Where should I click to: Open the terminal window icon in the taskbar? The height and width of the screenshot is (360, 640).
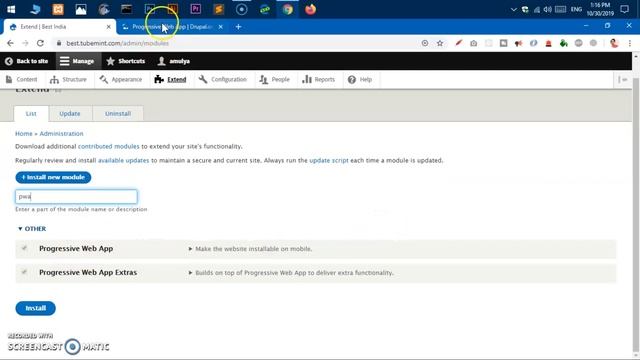click(x=127, y=9)
